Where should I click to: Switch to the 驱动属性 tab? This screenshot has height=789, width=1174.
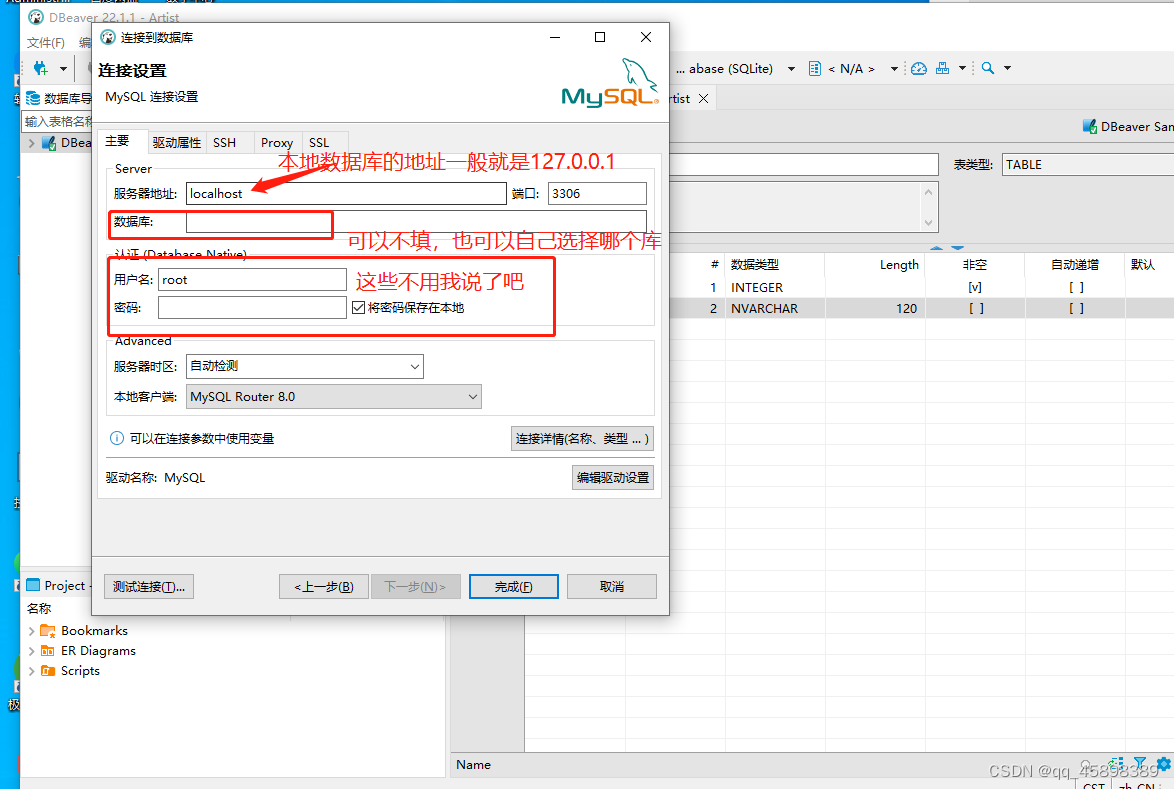(x=177, y=142)
